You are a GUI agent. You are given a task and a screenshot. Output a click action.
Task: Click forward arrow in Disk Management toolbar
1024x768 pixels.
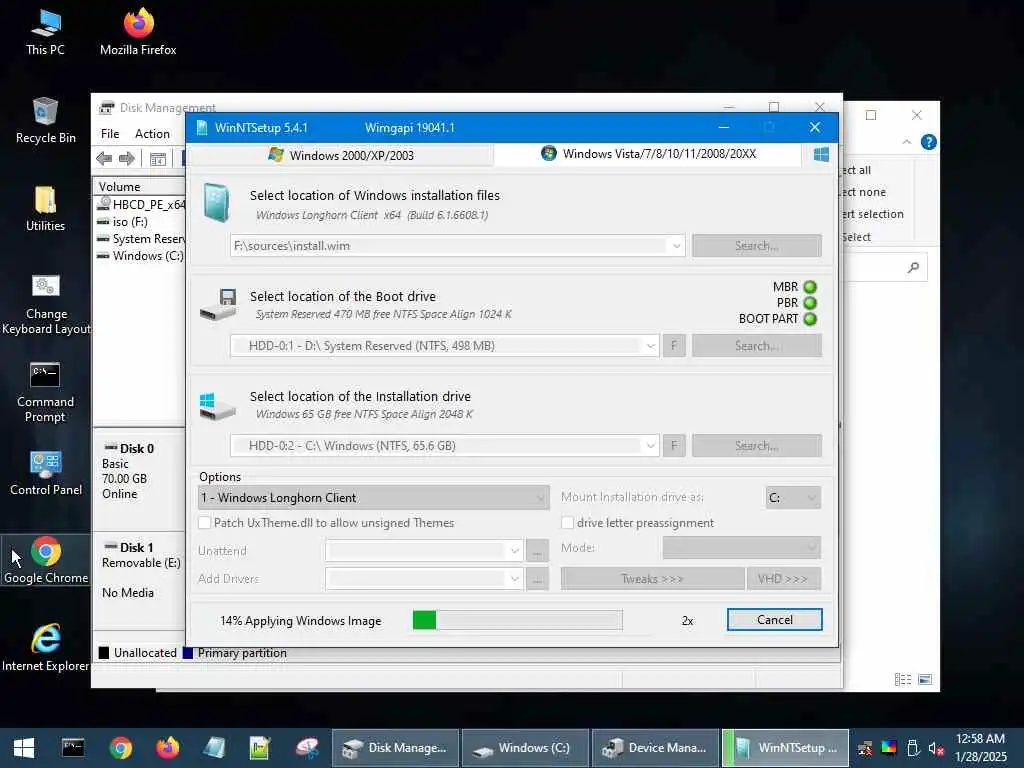(x=127, y=159)
